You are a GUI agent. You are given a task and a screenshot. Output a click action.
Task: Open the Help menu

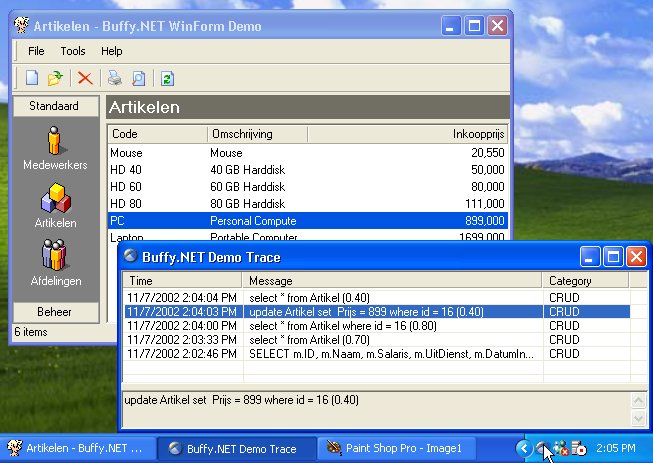pos(112,51)
